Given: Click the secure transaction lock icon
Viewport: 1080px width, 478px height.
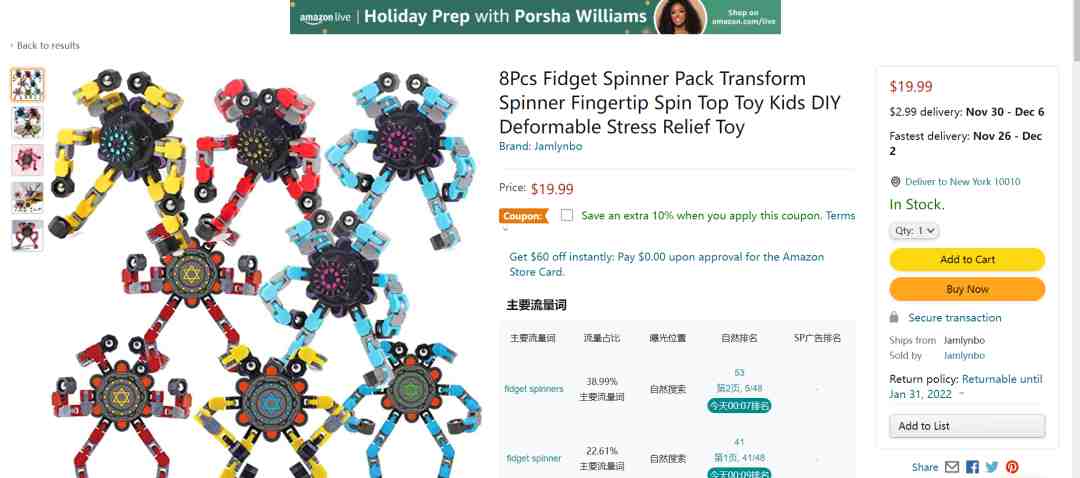Looking at the screenshot, I should click(x=894, y=318).
